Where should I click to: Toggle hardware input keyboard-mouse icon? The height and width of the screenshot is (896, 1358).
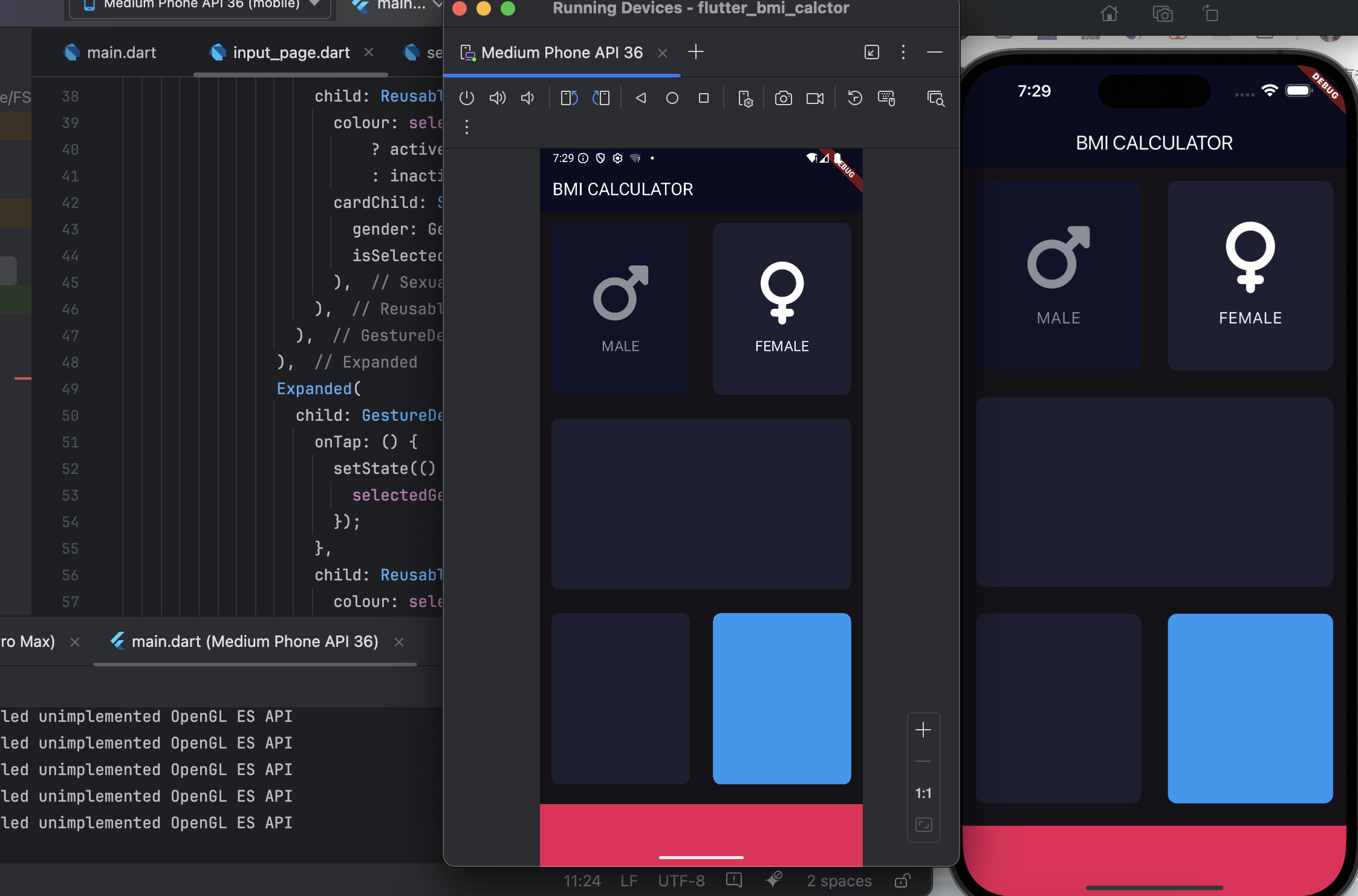(x=886, y=98)
